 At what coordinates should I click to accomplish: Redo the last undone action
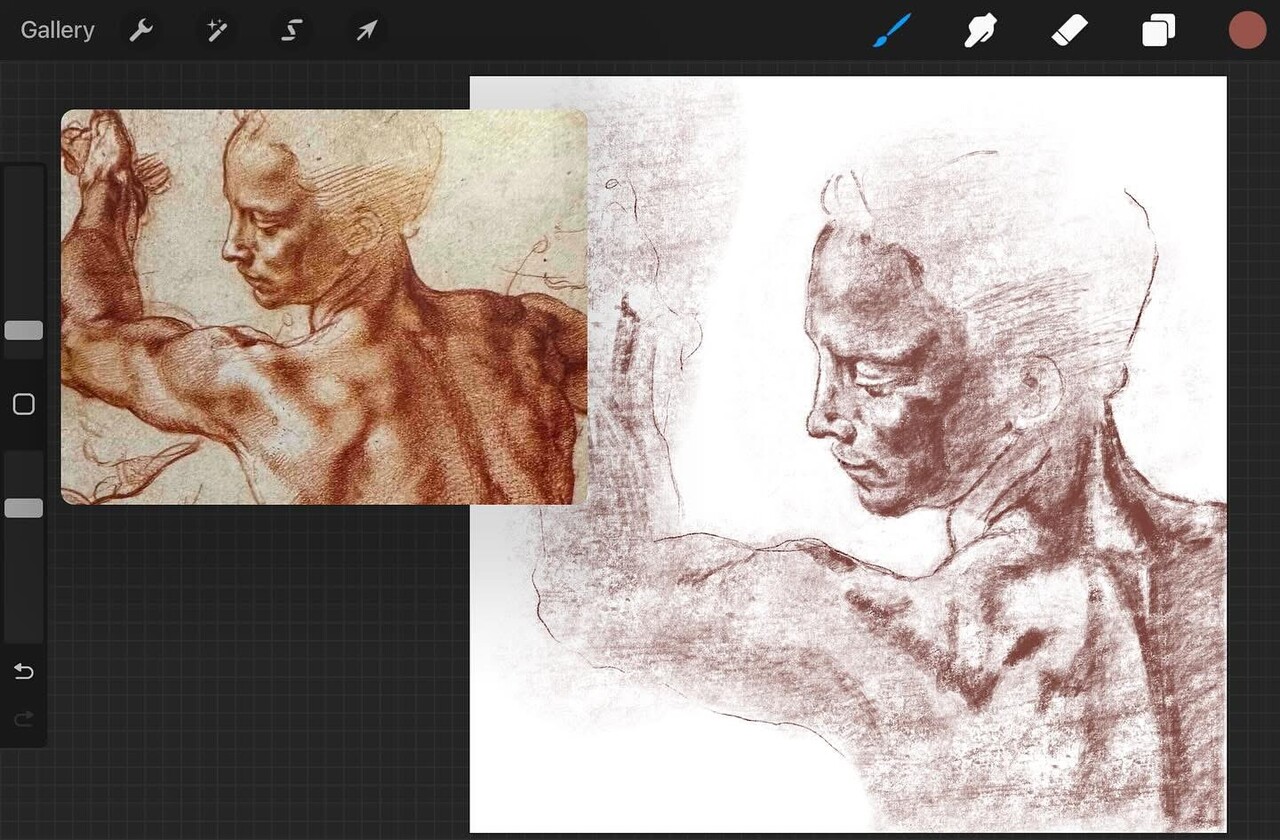23,718
